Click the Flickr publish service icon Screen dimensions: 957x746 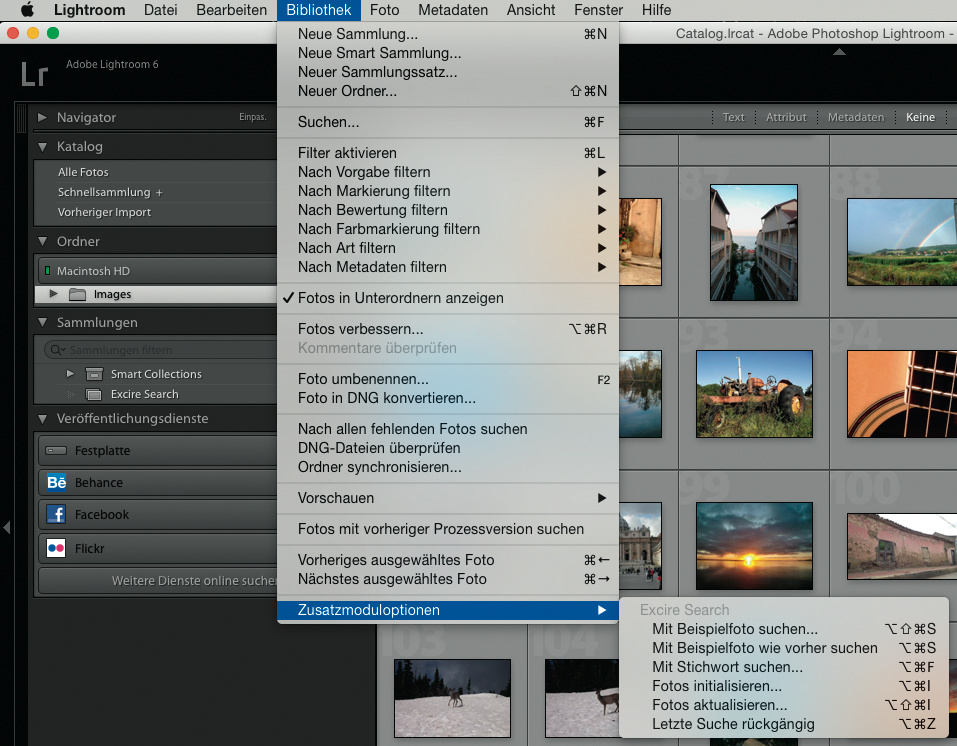[56, 549]
